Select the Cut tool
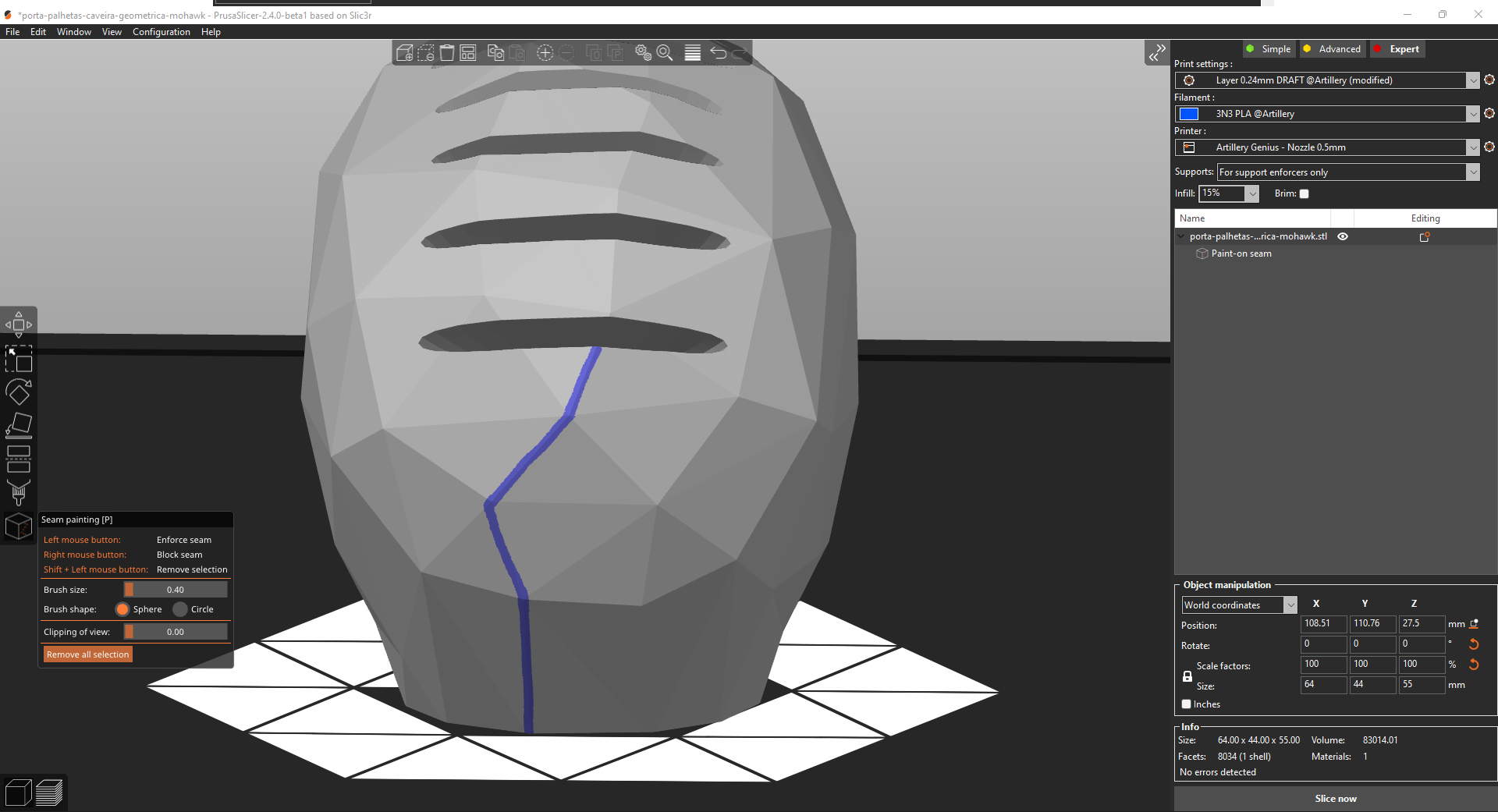1498x812 pixels. click(x=19, y=459)
